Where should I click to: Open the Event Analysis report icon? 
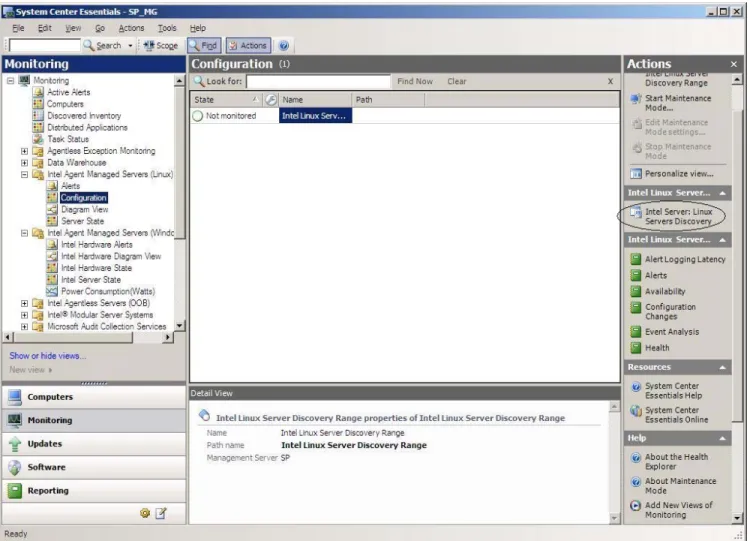coord(636,331)
